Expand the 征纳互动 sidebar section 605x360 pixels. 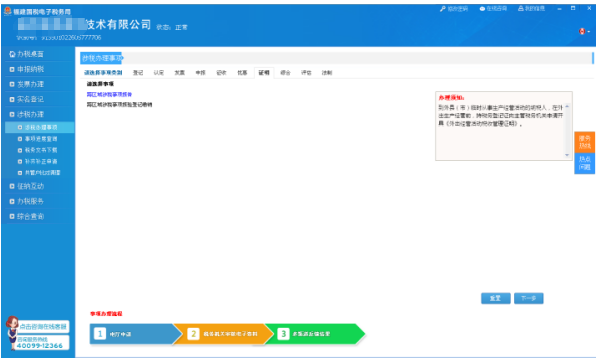[x=27, y=186]
